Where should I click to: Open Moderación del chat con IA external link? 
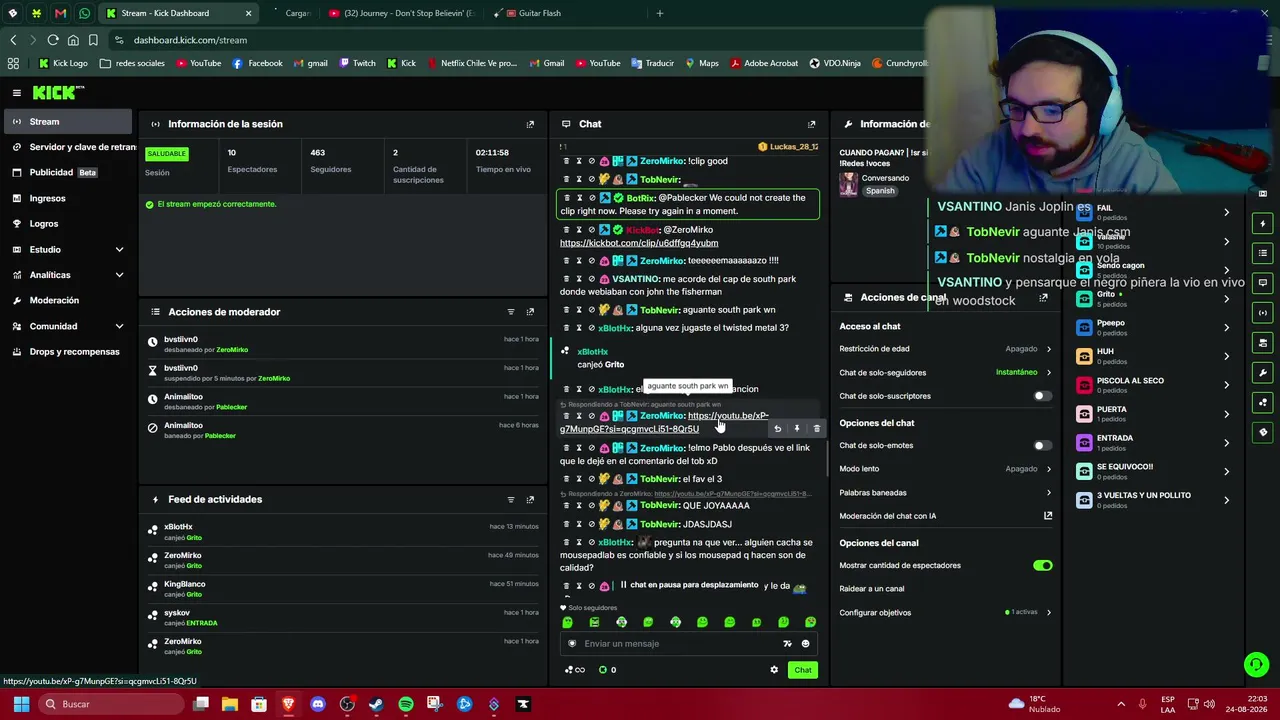1048,516
